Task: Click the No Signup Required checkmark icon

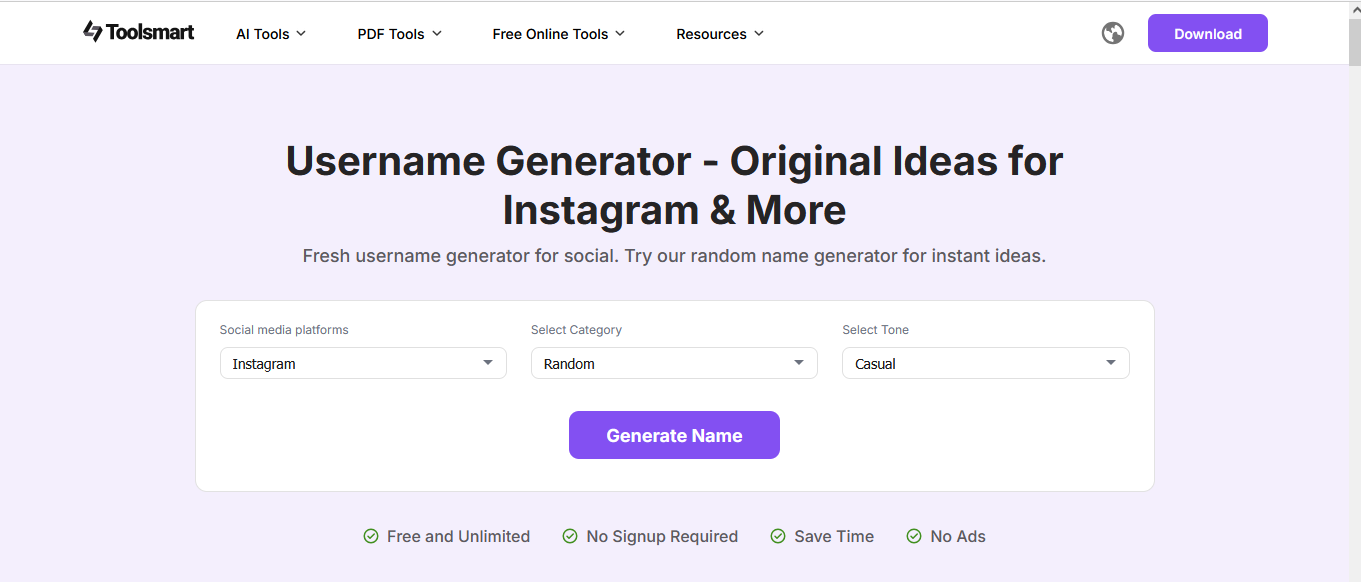Action: pos(570,537)
